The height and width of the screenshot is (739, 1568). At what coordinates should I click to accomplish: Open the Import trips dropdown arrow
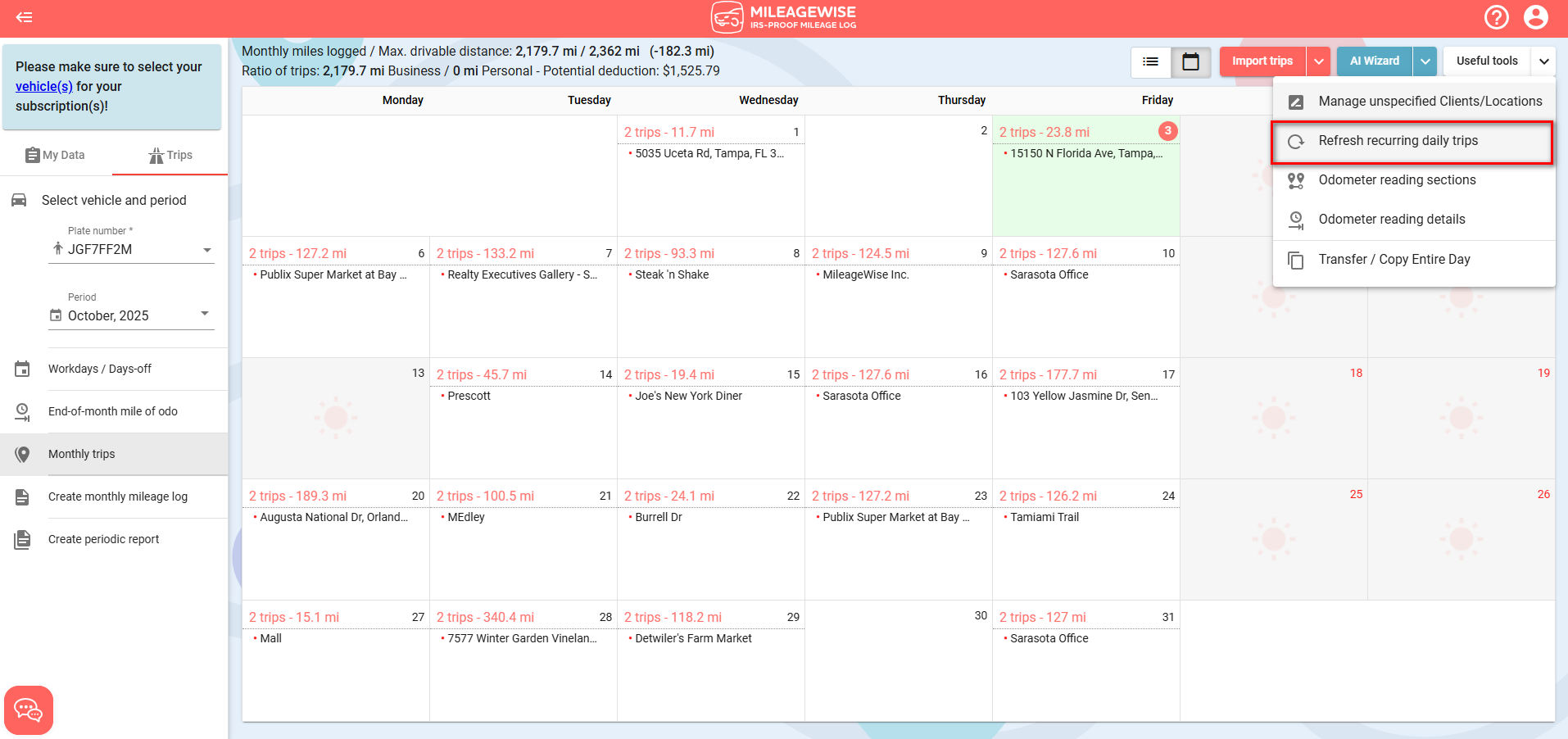[1318, 61]
